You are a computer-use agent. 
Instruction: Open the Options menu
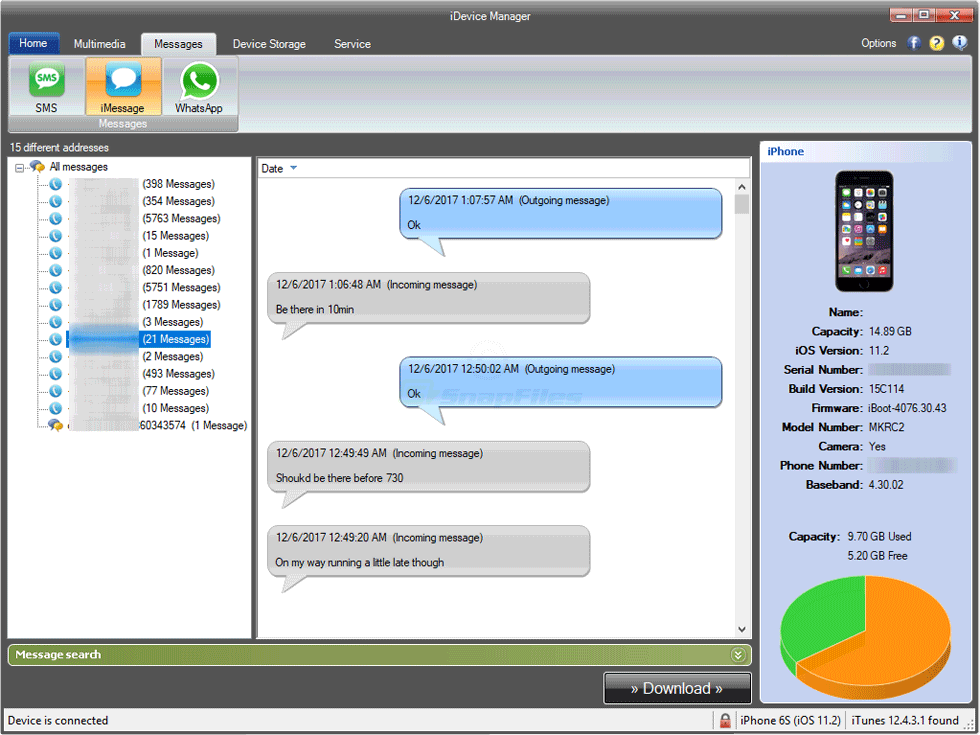tap(878, 43)
